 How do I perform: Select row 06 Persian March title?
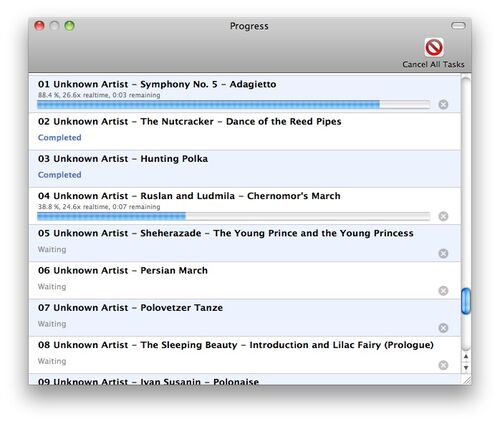pos(123,271)
